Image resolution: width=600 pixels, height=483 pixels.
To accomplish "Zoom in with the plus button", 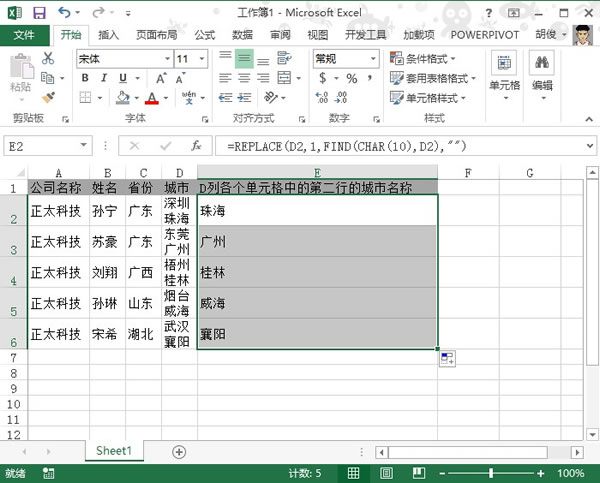I will click(x=540, y=474).
